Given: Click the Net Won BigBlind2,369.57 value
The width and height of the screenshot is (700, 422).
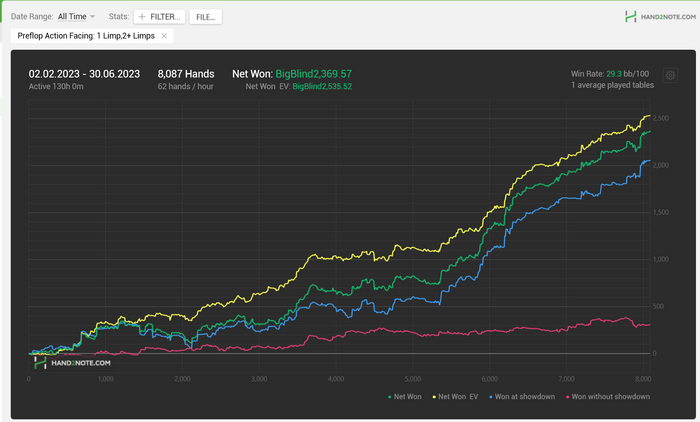Looking at the screenshot, I should click(313, 74).
